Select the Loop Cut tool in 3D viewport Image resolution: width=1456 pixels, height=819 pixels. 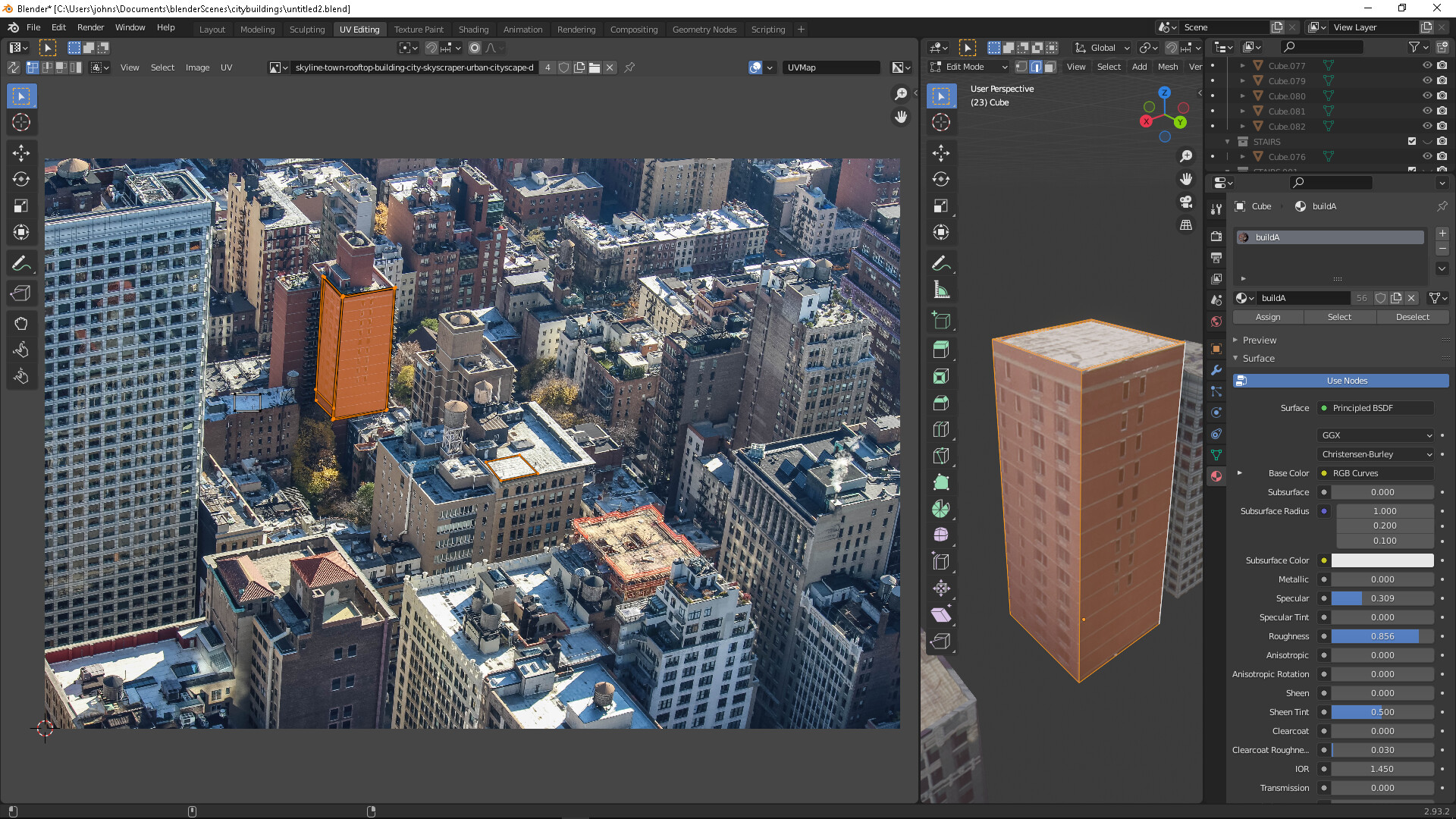(941, 429)
